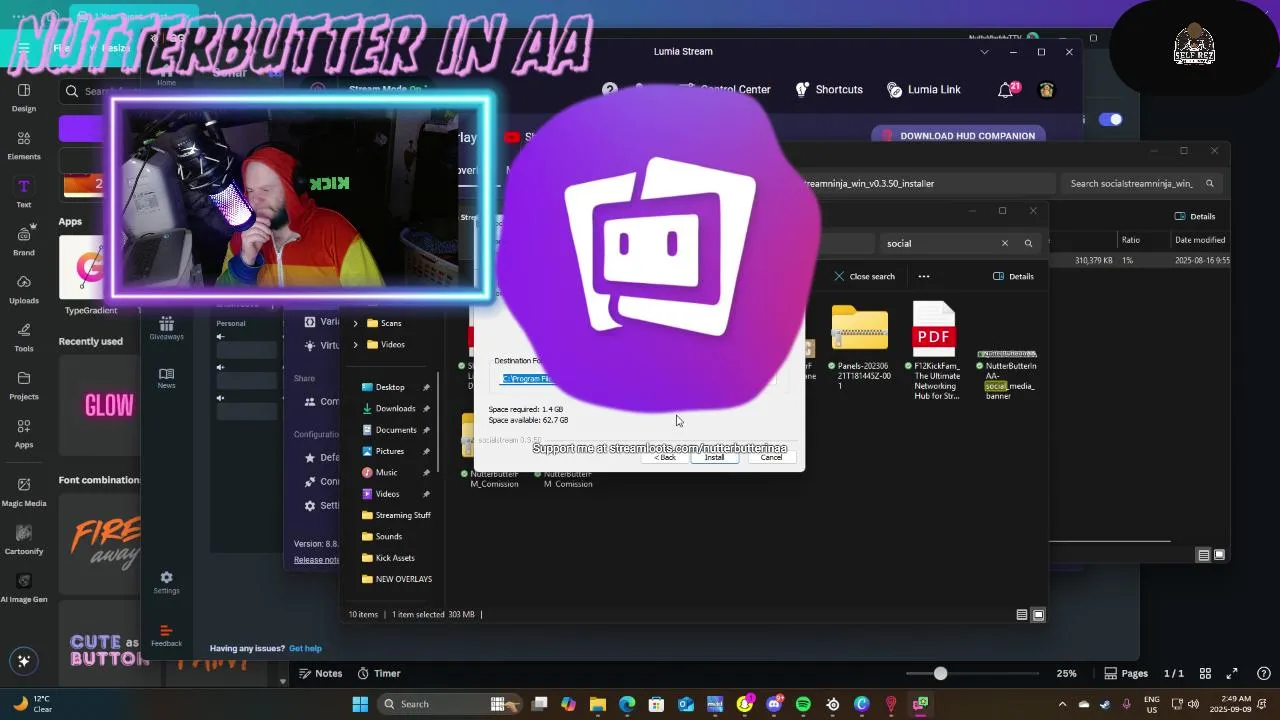This screenshot has height=720, width=1280.
Task: Launch Cartoonify app in Canva
Action: click(24, 540)
